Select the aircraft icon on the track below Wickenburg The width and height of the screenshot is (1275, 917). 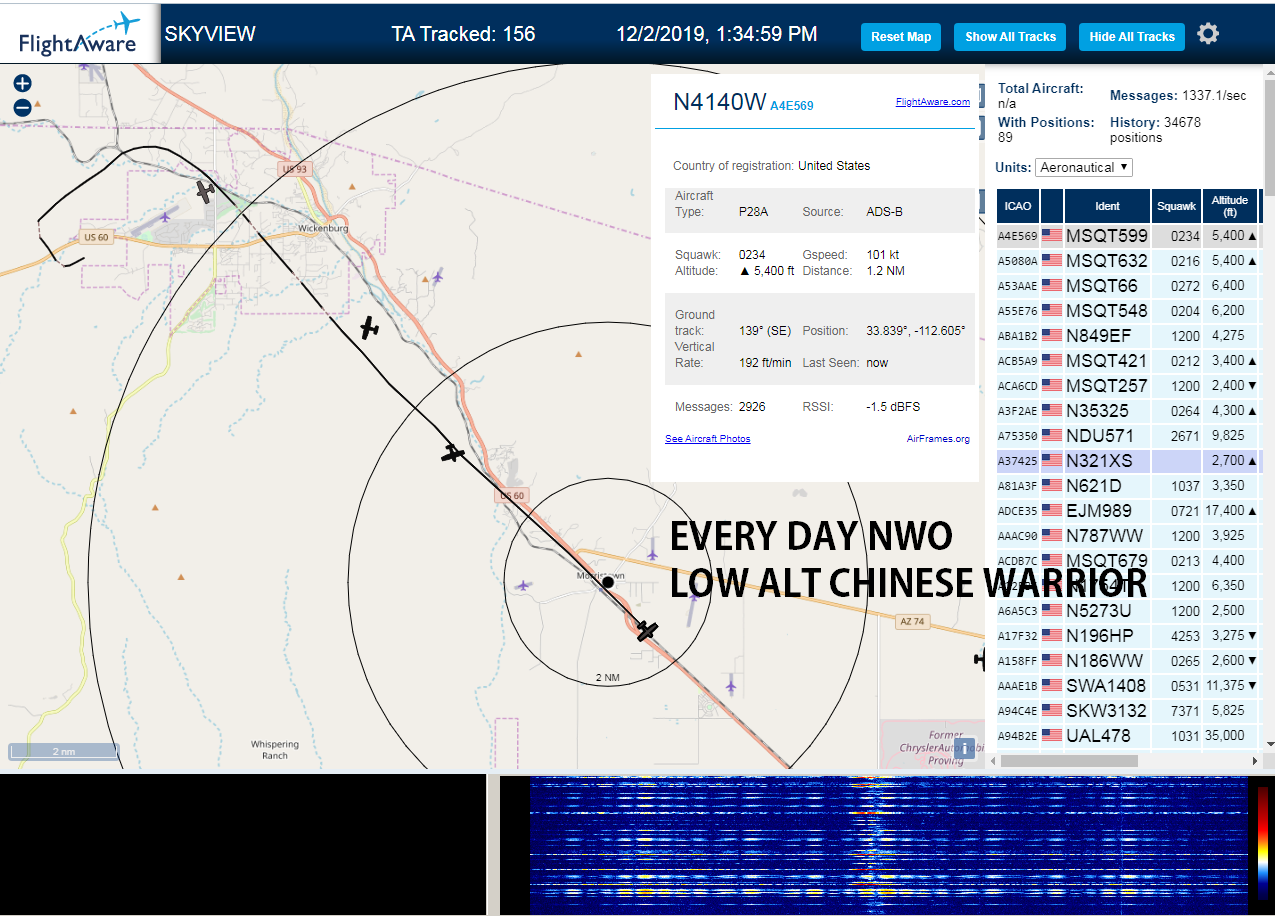click(369, 327)
